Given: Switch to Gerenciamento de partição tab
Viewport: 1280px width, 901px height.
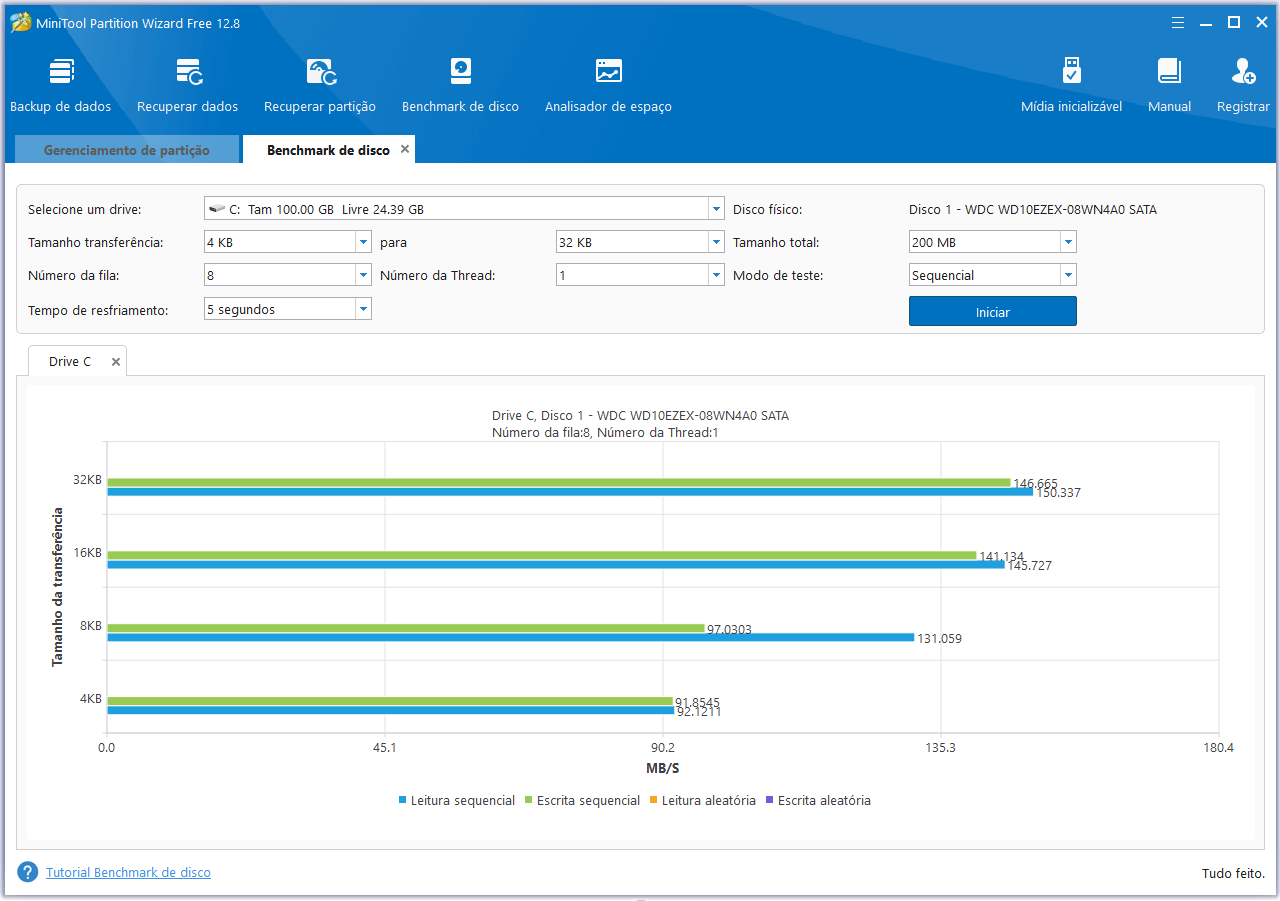Looking at the screenshot, I should [127, 150].
